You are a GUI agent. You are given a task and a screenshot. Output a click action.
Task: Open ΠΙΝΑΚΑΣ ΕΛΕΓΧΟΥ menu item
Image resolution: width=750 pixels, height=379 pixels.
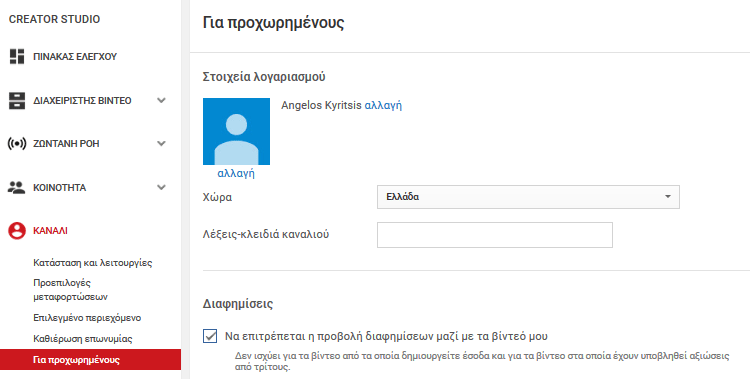click(75, 56)
